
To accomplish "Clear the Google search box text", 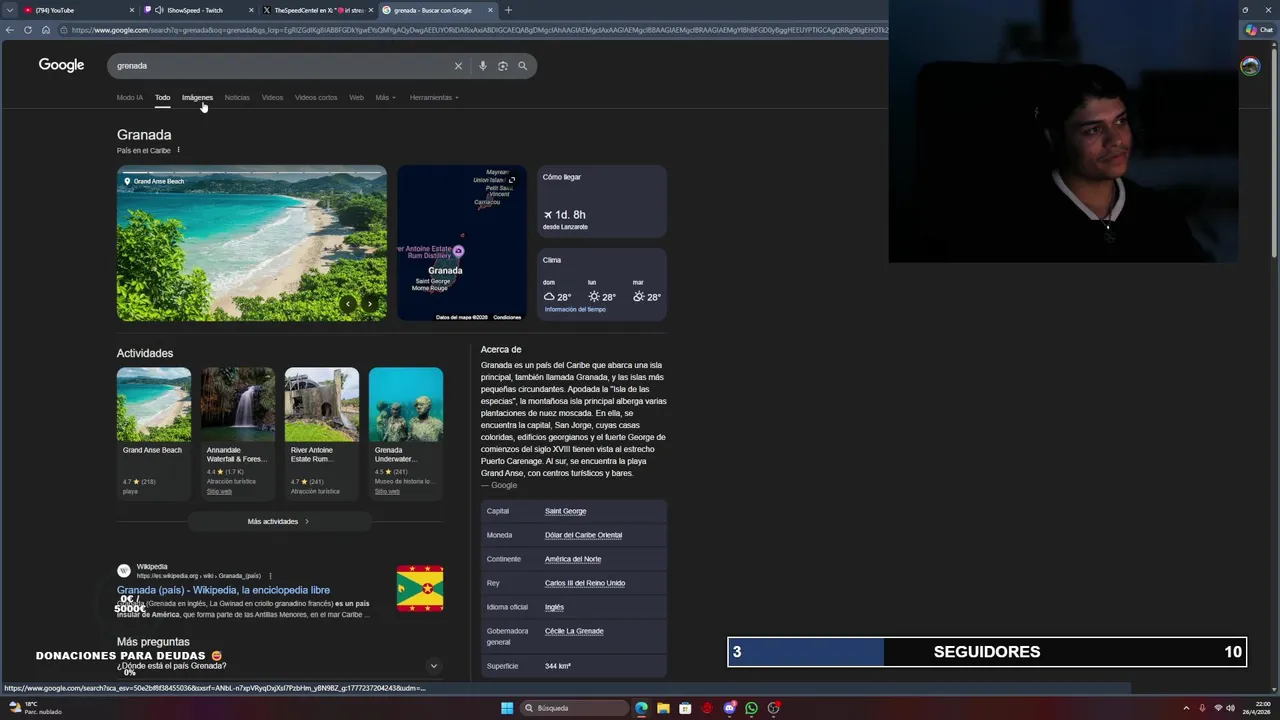I will click(x=458, y=66).
